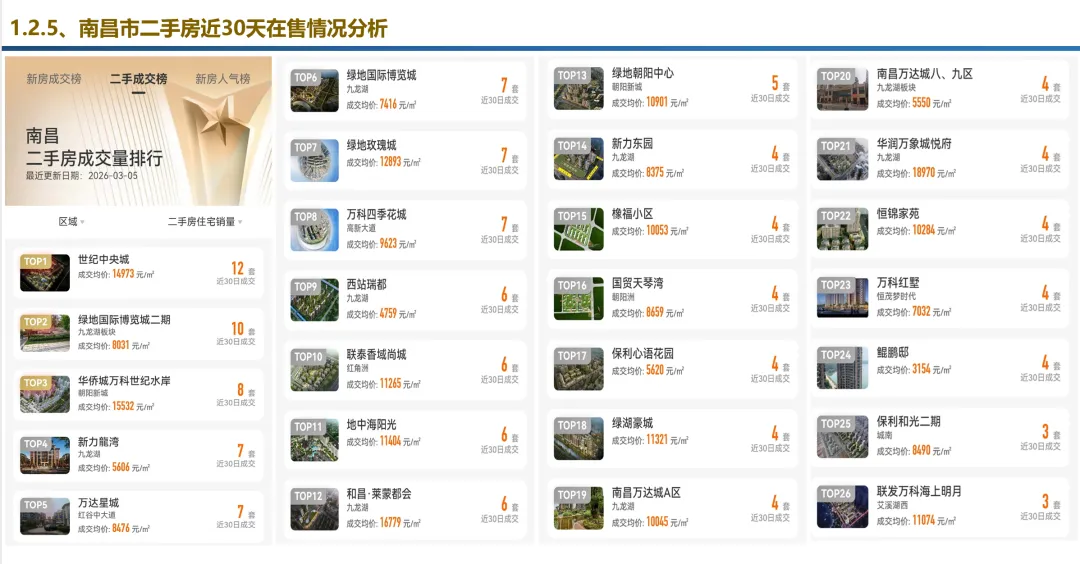1080x564 pixels.
Task: Open TOP20 南昌万达城八、九区 thumbnail
Action: coord(842,90)
